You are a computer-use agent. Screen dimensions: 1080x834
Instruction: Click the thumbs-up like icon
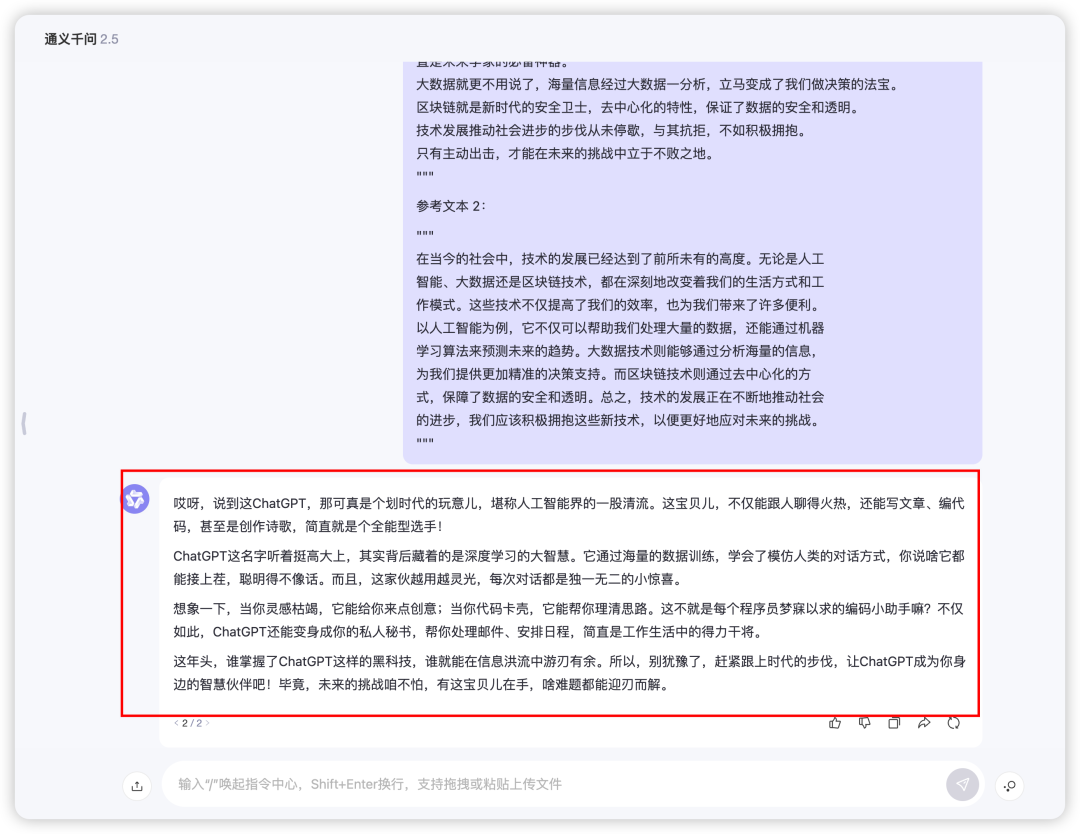pyautogui.click(x=835, y=723)
